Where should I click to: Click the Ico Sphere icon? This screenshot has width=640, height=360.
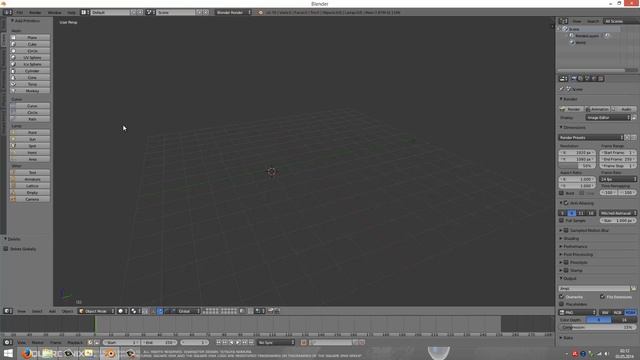point(13,64)
